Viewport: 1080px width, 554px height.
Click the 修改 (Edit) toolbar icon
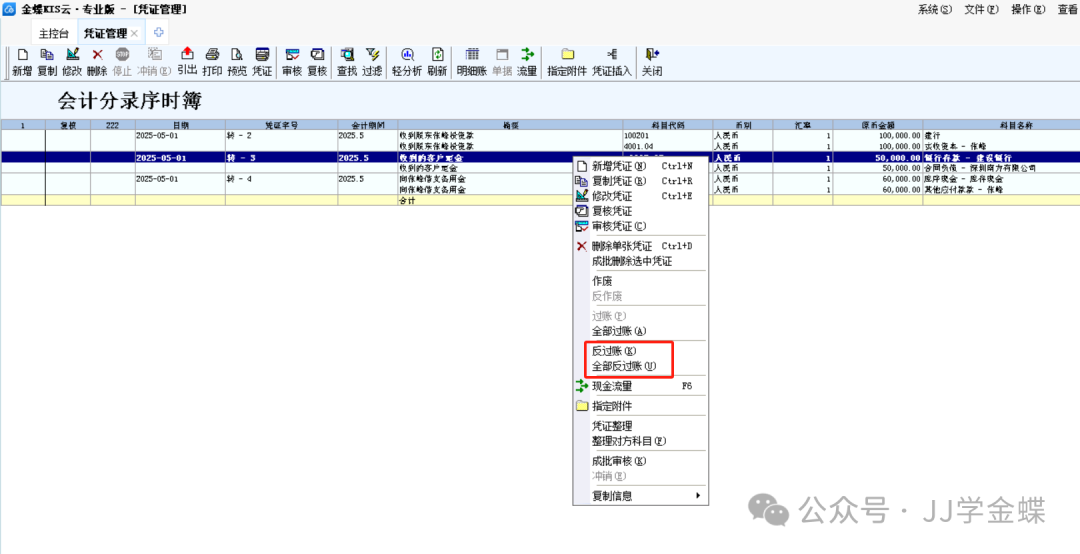pos(72,61)
